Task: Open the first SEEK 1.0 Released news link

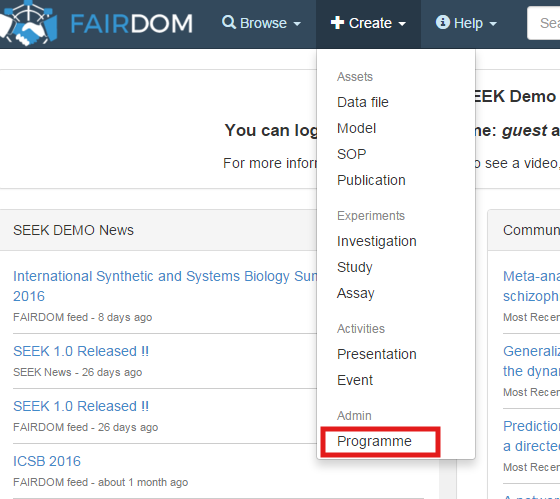Action: (81, 351)
